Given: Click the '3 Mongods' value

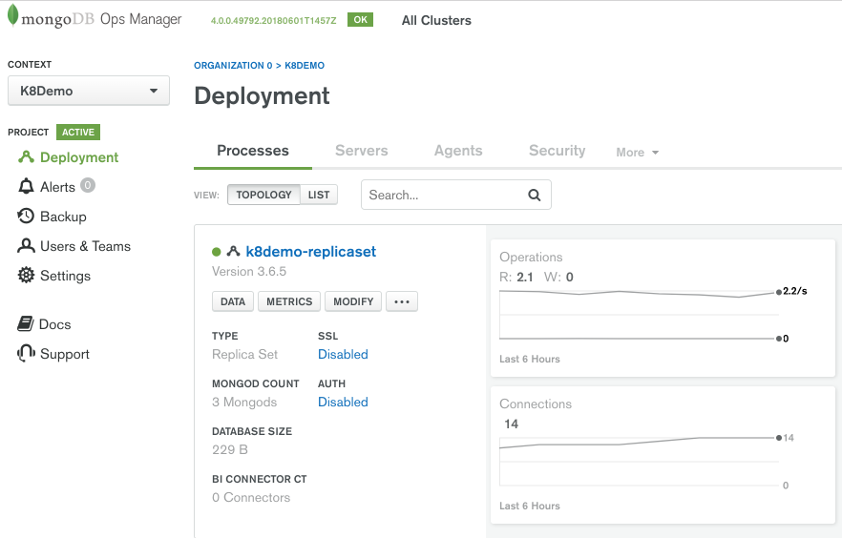Looking at the screenshot, I should (x=244, y=402).
